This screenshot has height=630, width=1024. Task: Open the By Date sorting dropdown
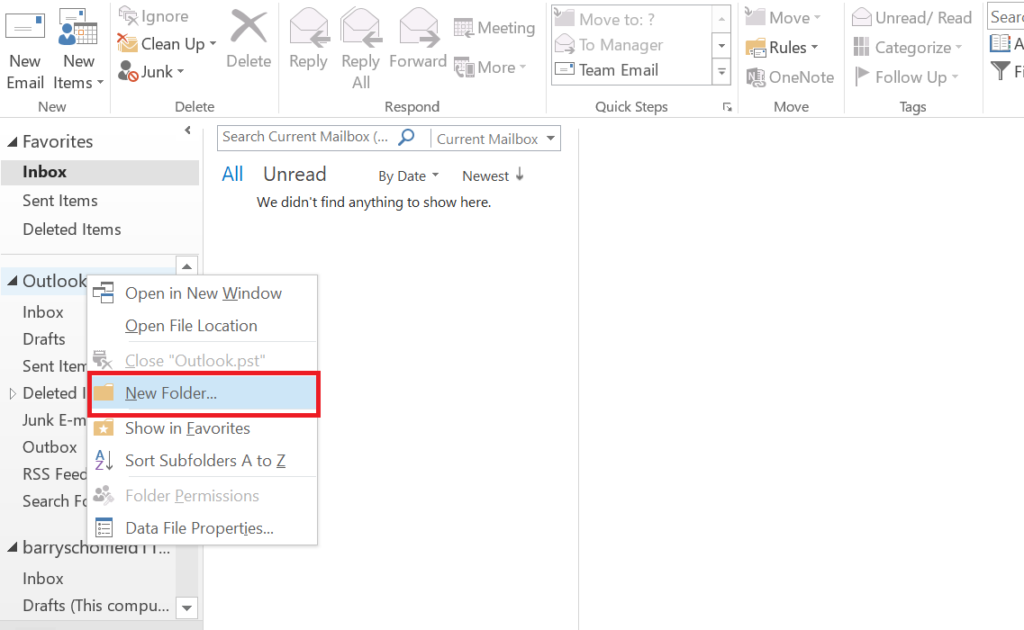click(x=407, y=175)
